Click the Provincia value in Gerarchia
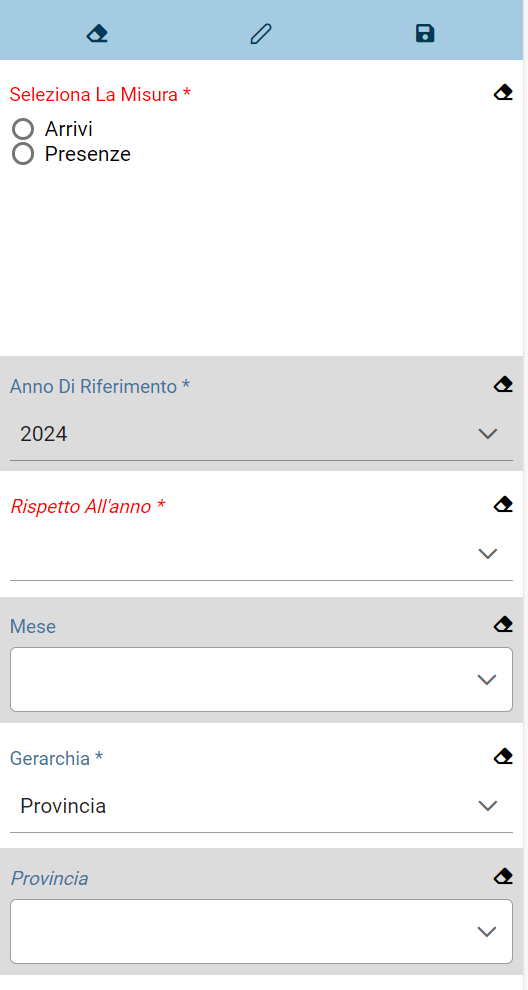 pos(63,806)
